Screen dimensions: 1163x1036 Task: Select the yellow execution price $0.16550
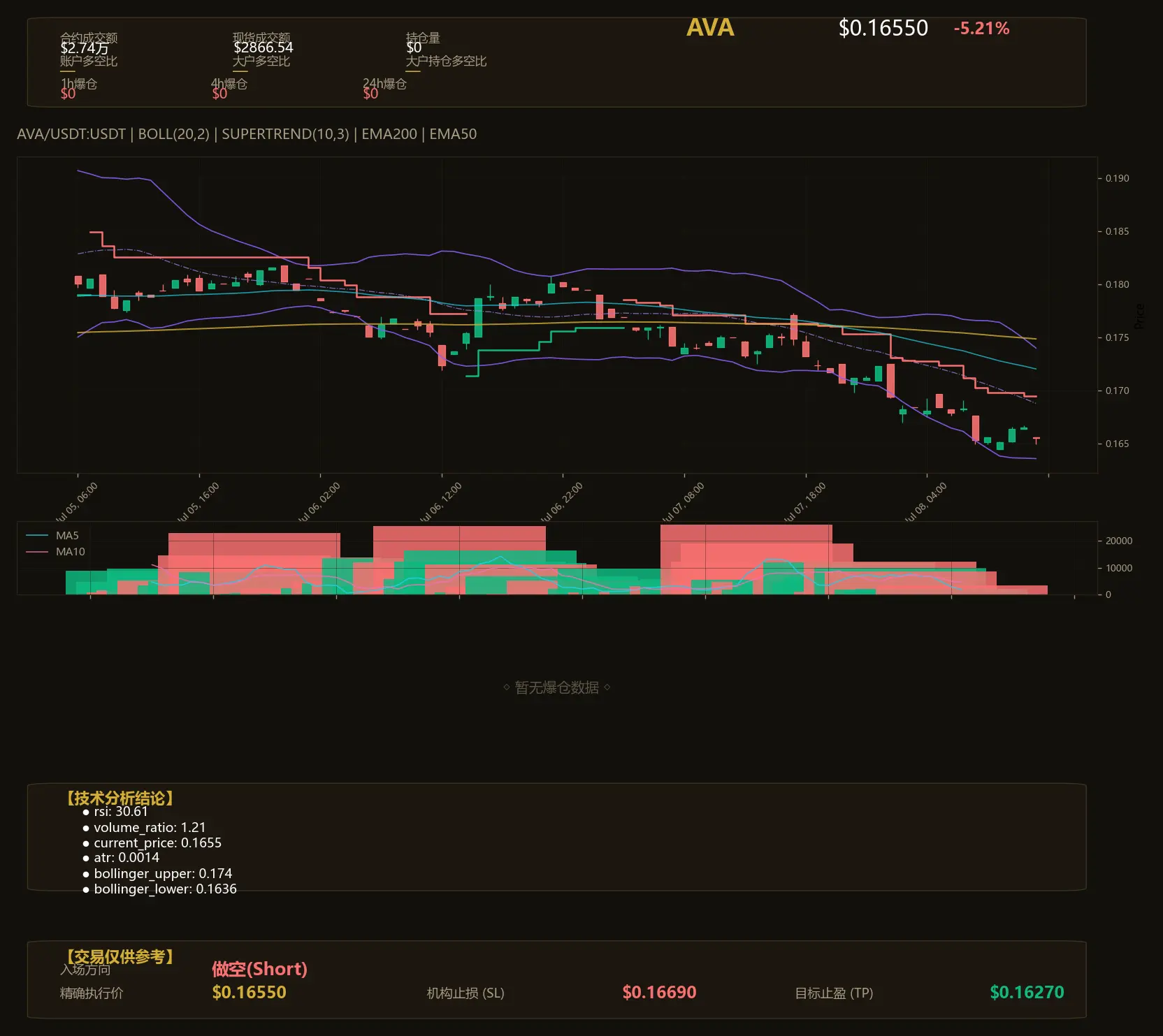(x=249, y=992)
